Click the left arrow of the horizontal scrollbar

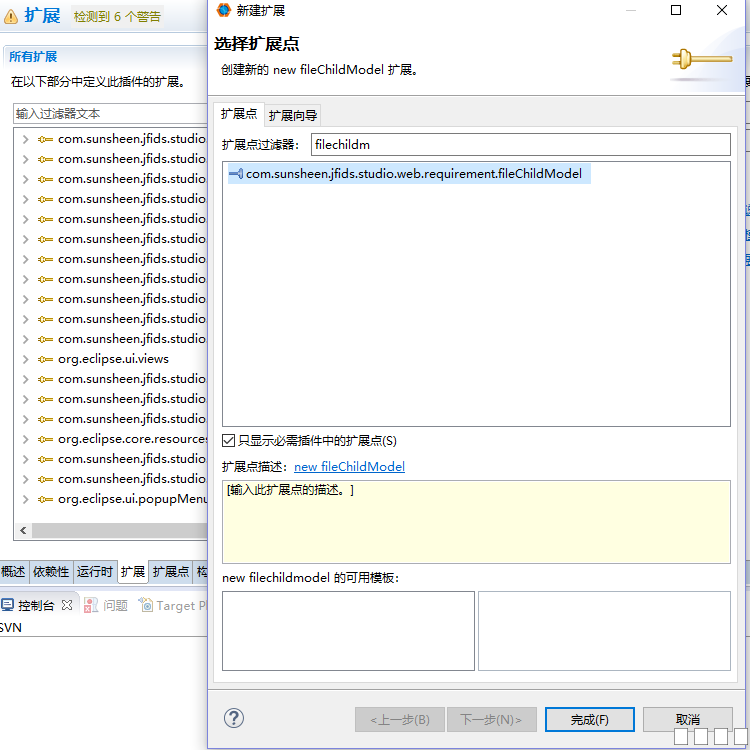(x=22, y=531)
